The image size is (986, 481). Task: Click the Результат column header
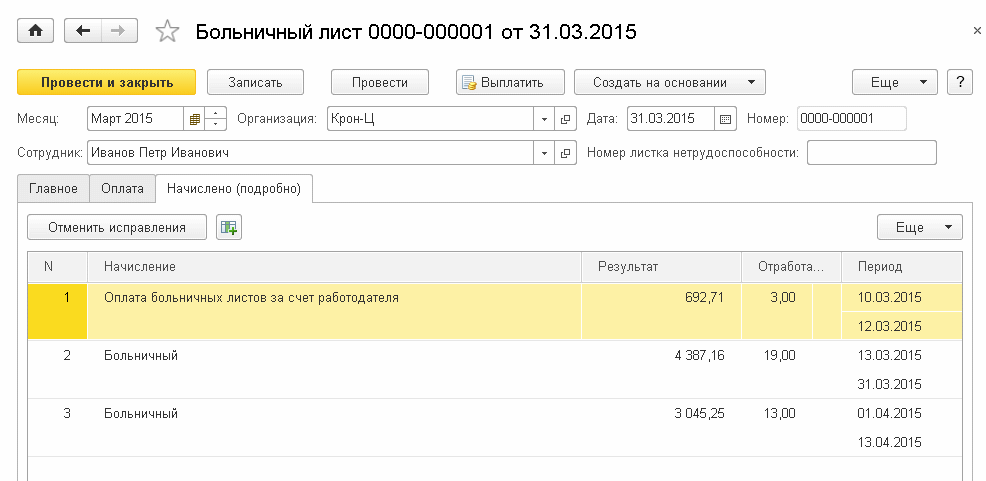[662, 267]
